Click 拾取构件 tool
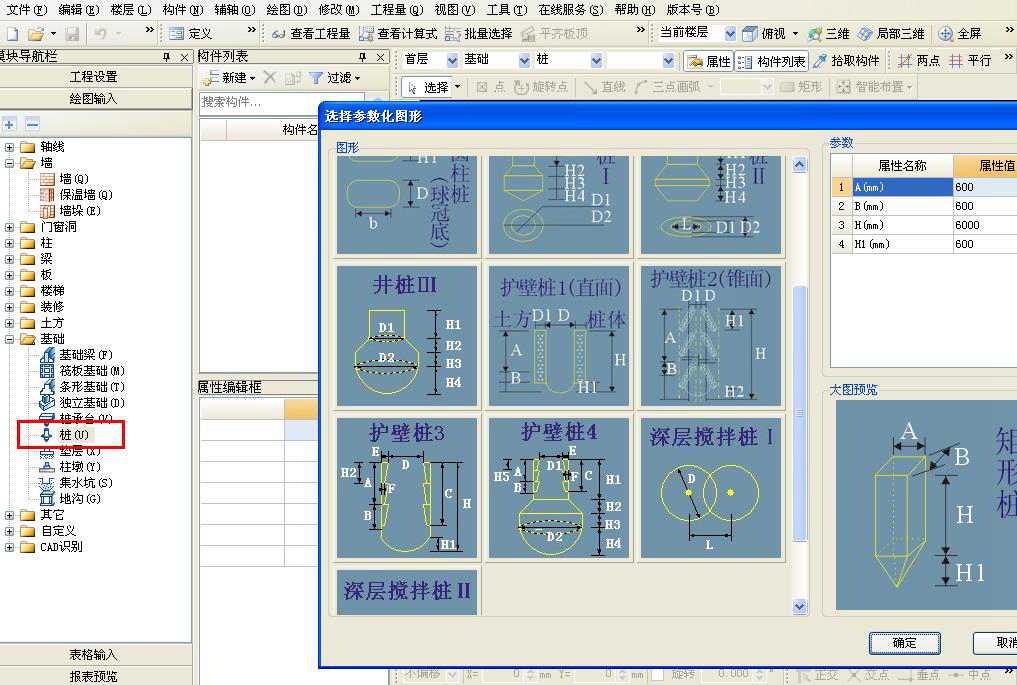 [846, 61]
